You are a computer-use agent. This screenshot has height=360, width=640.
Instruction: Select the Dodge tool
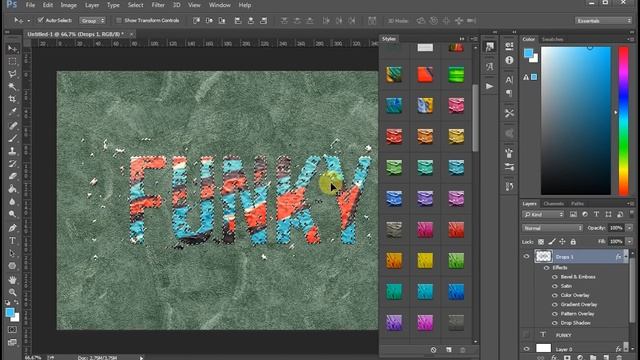[13, 214]
